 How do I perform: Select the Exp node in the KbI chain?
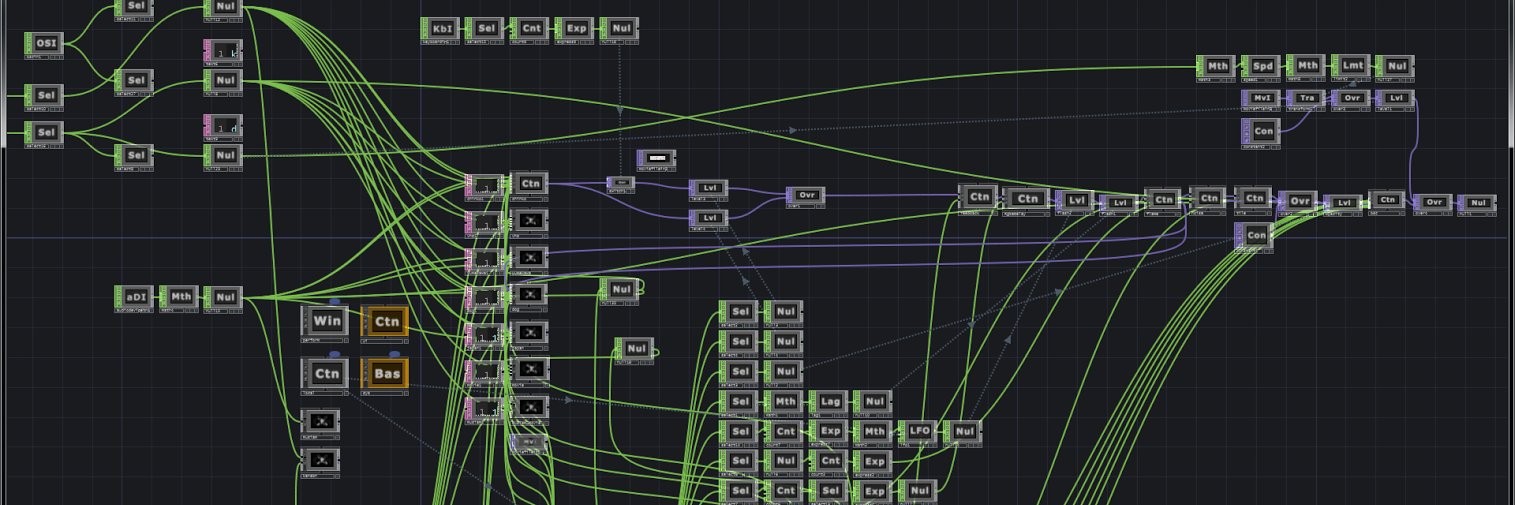point(575,29)
